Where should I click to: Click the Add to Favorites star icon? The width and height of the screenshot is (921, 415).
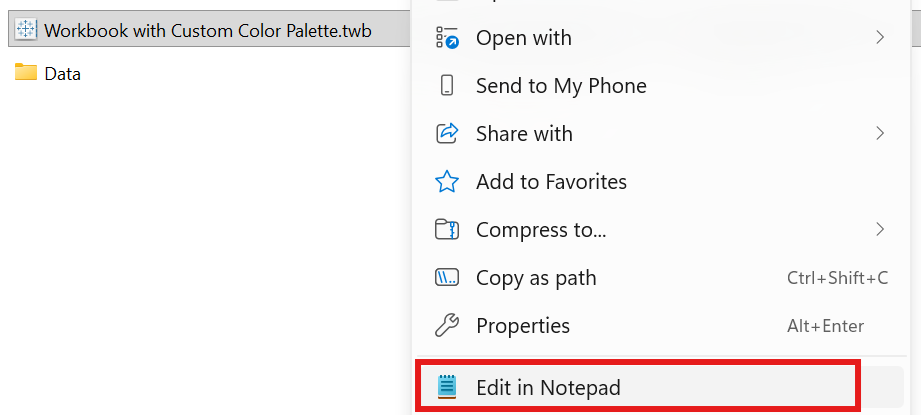click(447, 182)
